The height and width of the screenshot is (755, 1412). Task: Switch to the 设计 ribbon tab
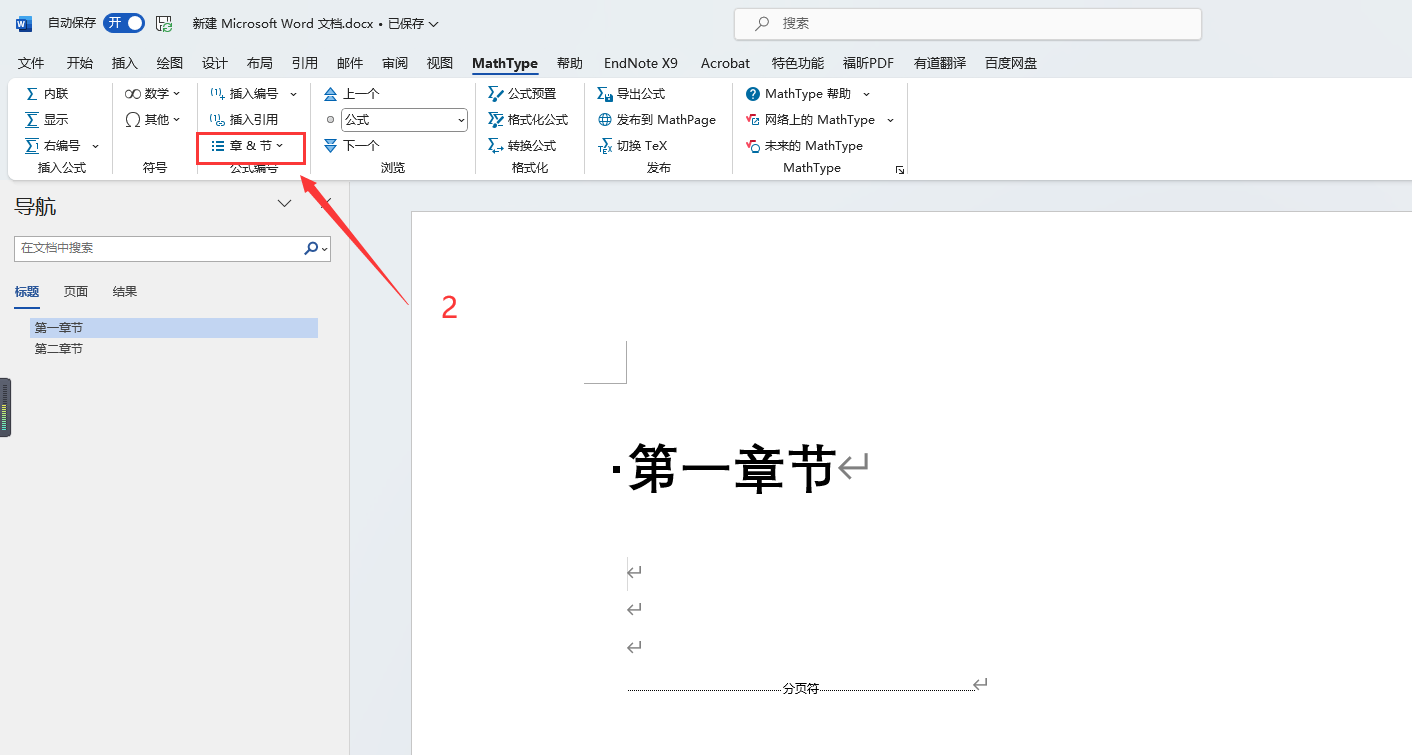215,63
